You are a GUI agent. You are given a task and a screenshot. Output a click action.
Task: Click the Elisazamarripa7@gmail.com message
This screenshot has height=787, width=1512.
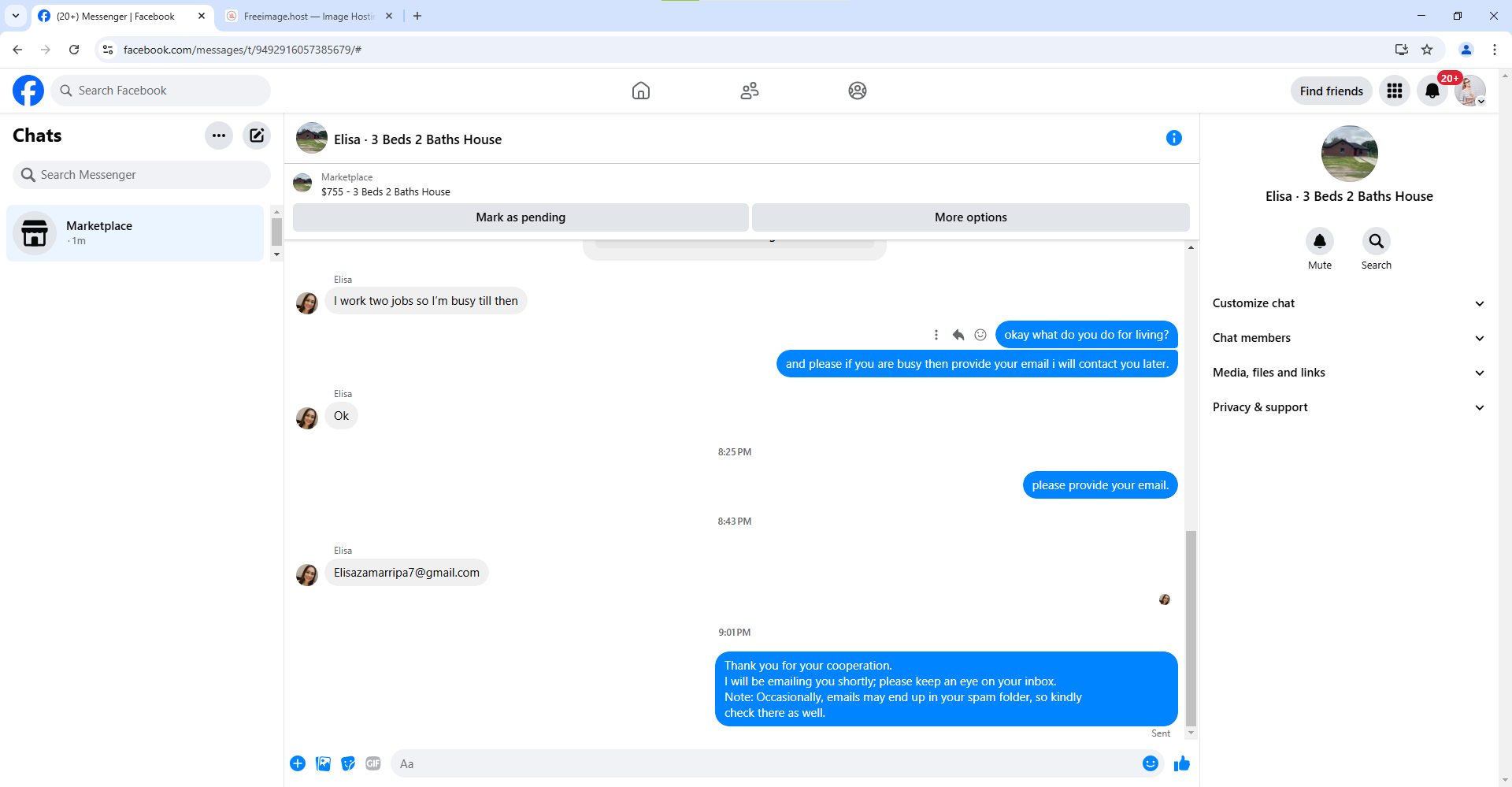point(406,573)
